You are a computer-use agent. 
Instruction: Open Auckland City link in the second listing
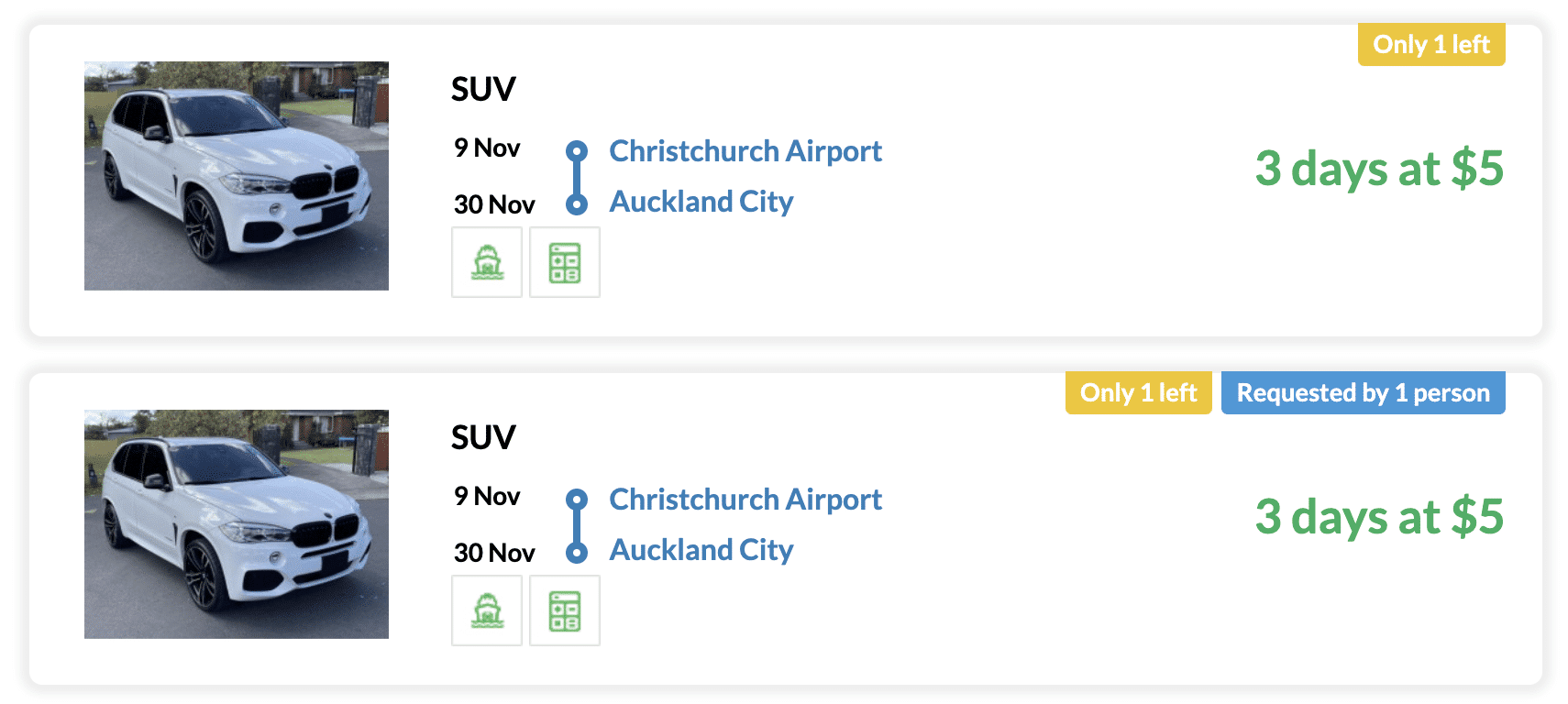(701, 550)
